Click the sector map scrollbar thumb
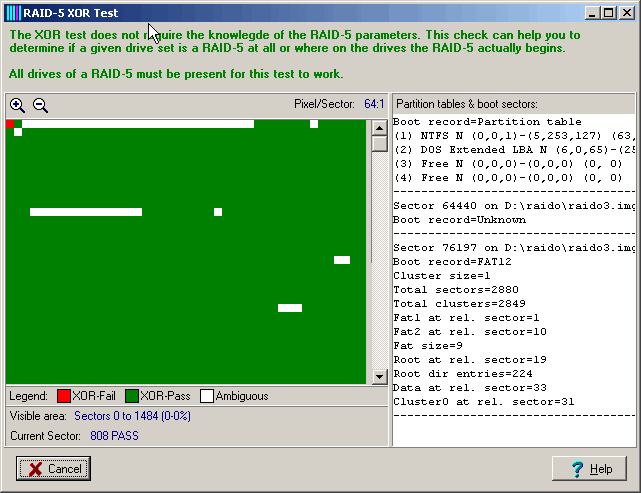 tap(379, 143)
